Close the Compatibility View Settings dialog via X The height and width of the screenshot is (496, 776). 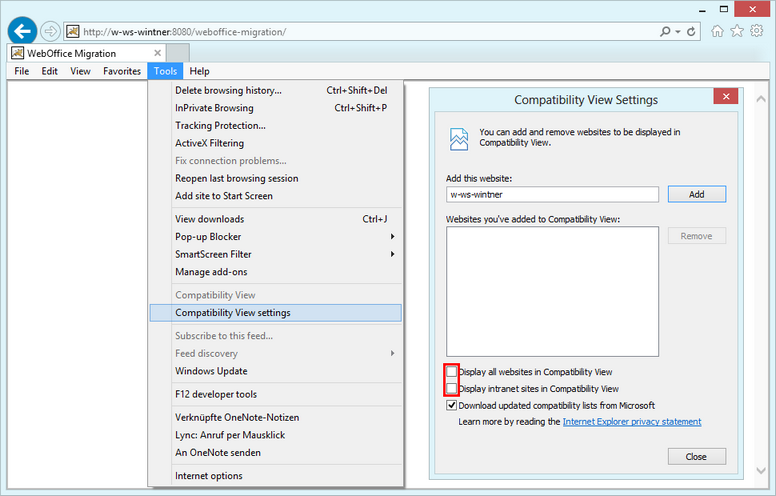pos(726,96)
